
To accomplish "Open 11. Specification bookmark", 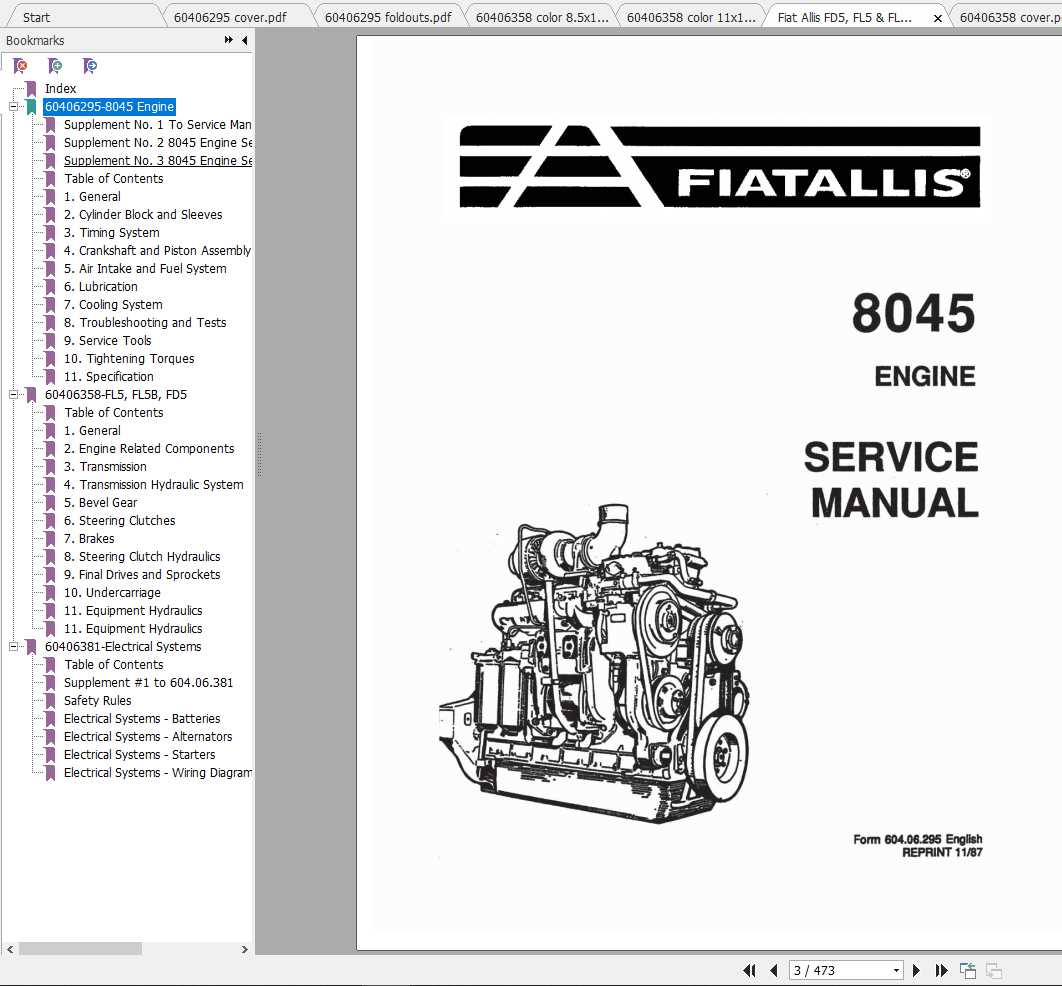I will tap(108, 377).
